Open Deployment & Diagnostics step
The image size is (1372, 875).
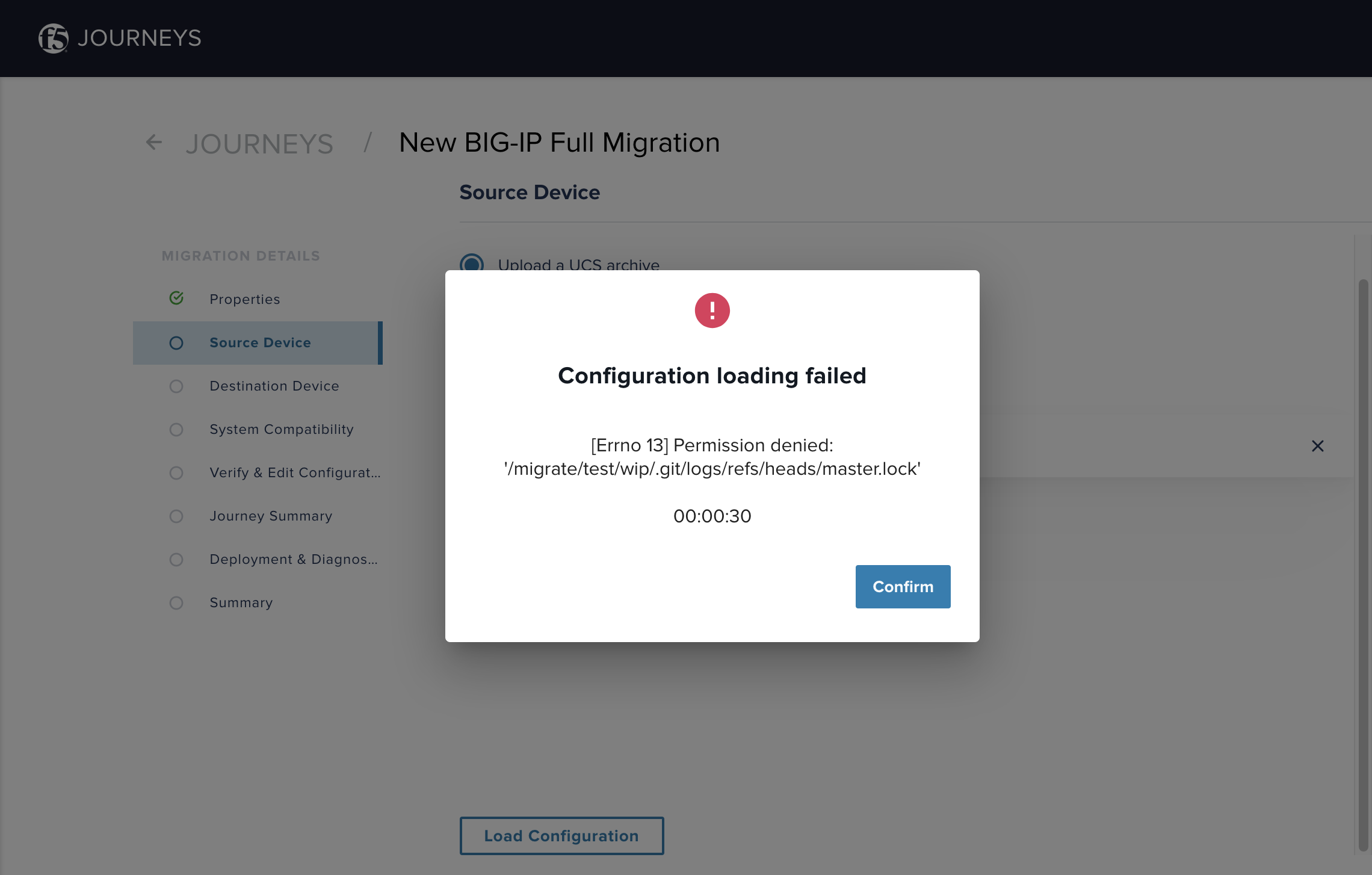[x=293, y=559]
